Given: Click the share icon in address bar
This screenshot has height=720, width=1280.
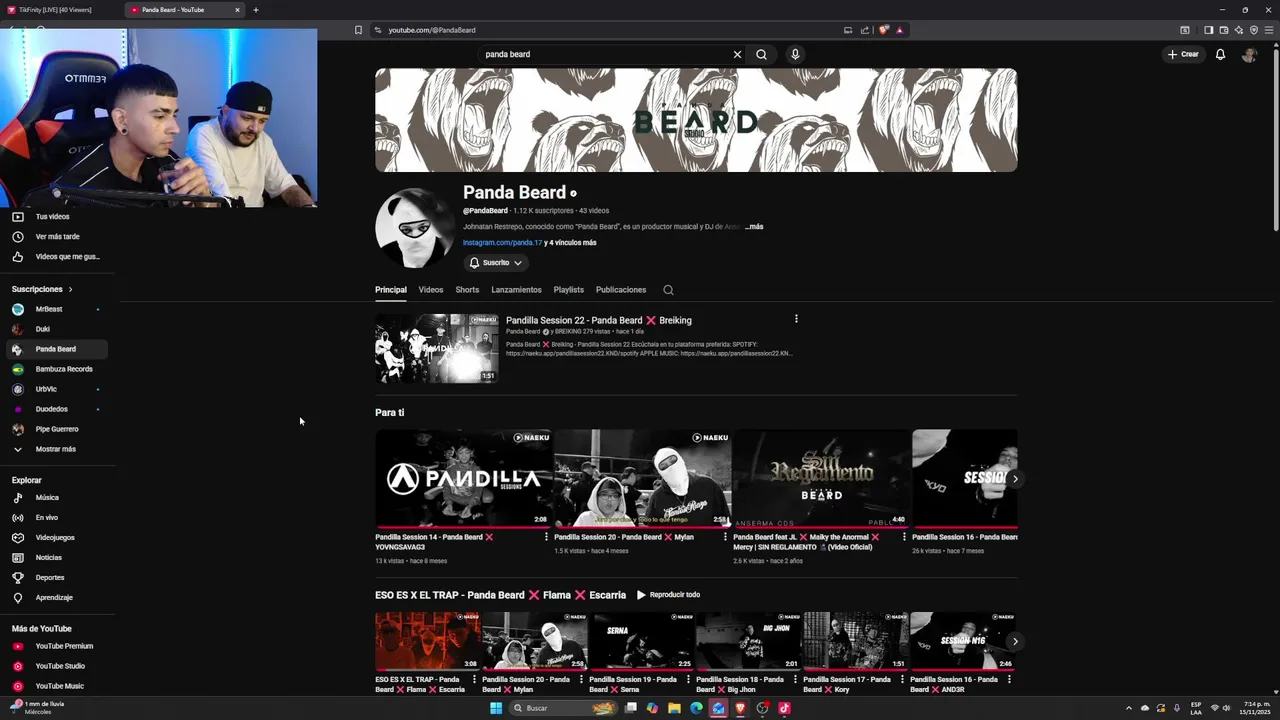Looking at the screenshot, I should point(865,30).
